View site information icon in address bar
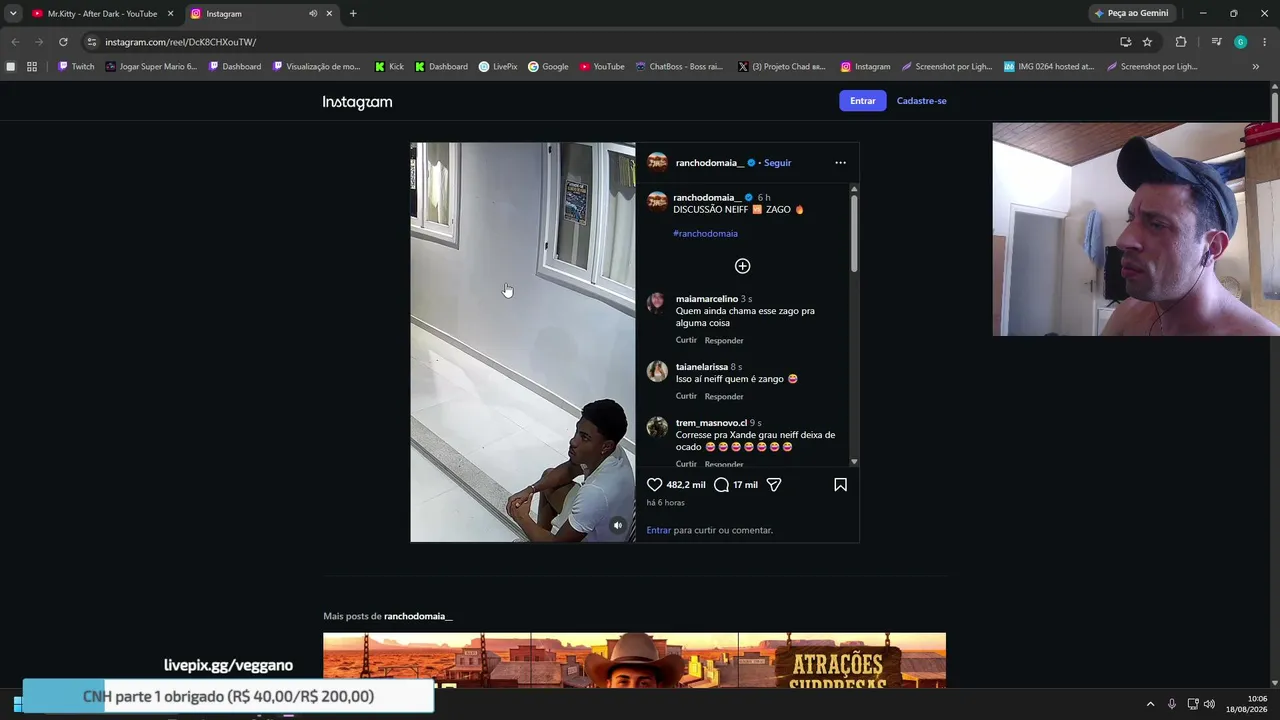 (91, 42)
